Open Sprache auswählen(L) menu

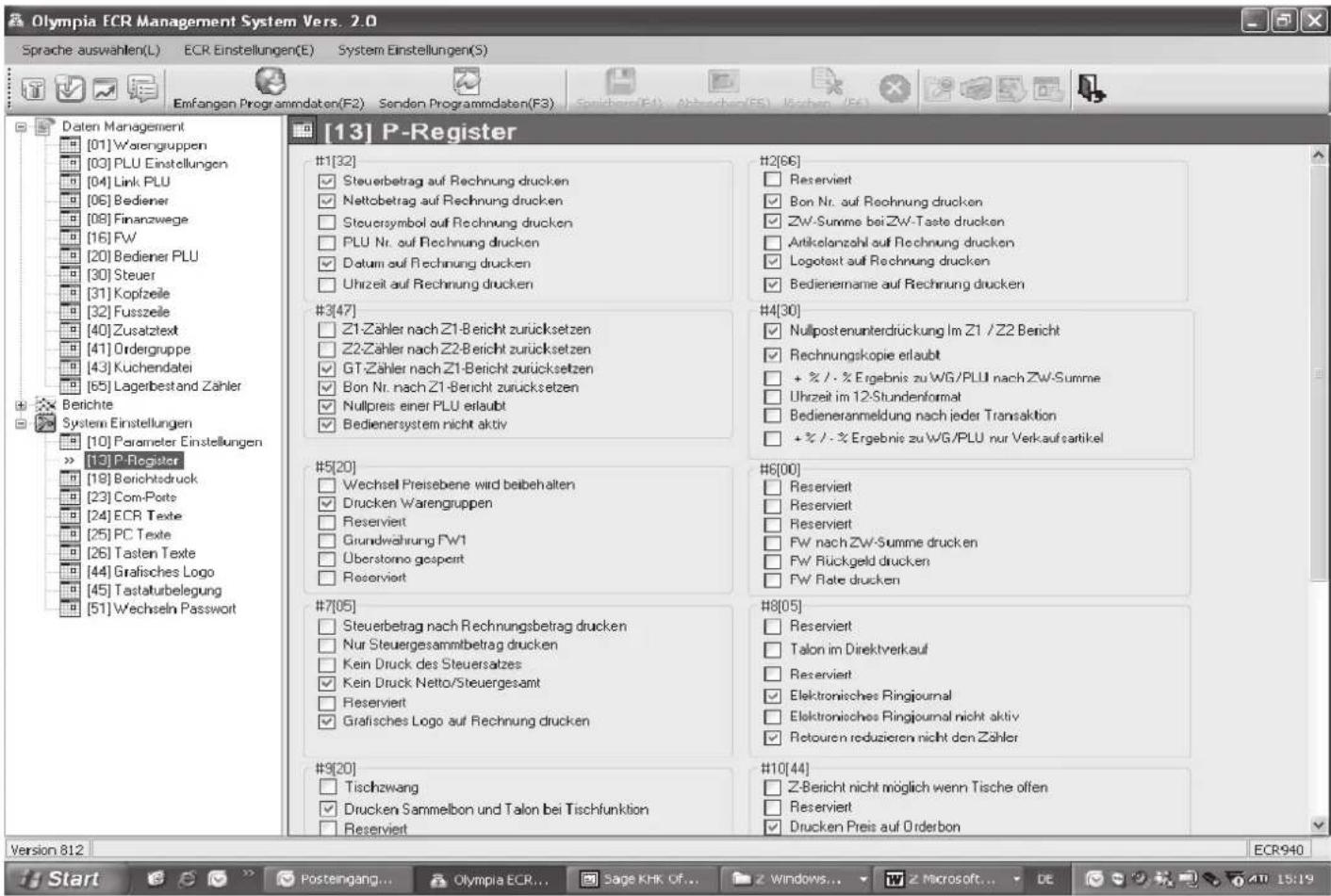(x=90, y=50)
